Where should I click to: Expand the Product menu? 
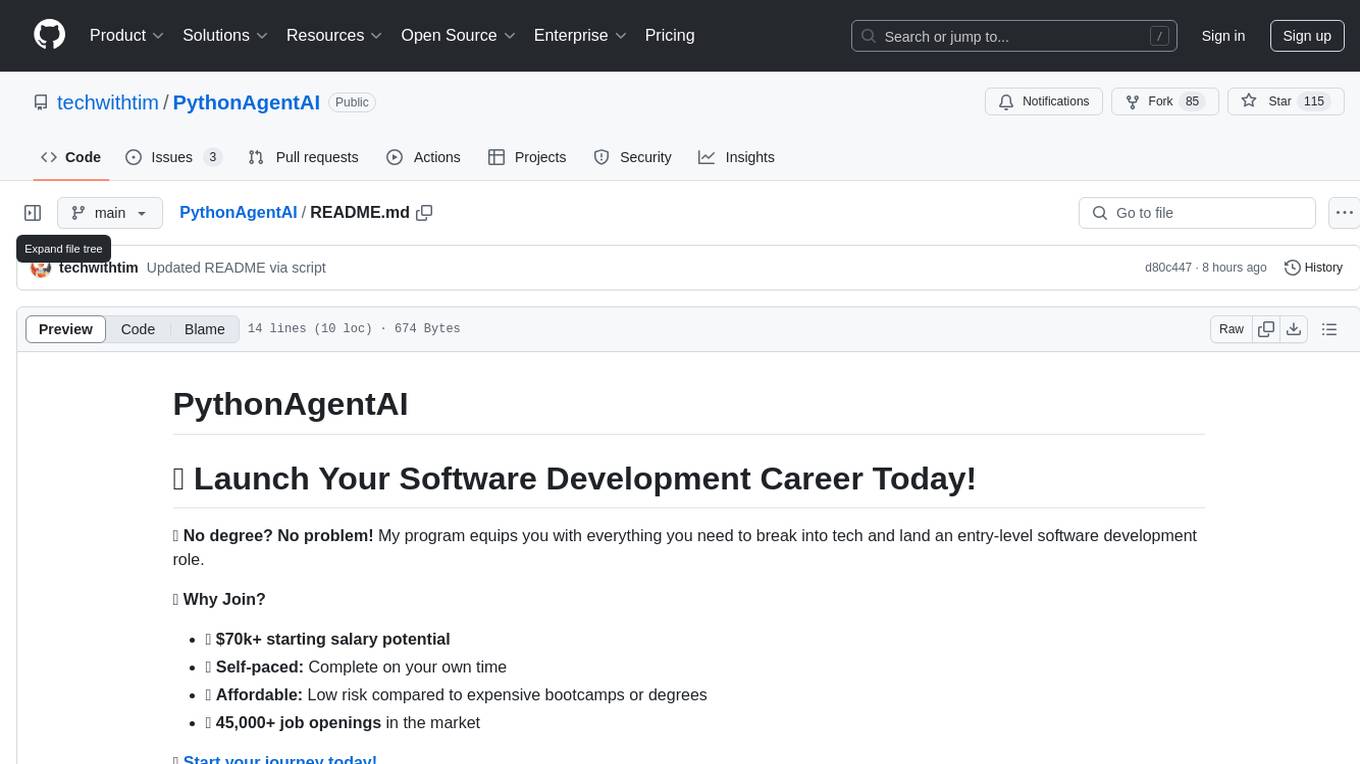[x=127, y=35]
